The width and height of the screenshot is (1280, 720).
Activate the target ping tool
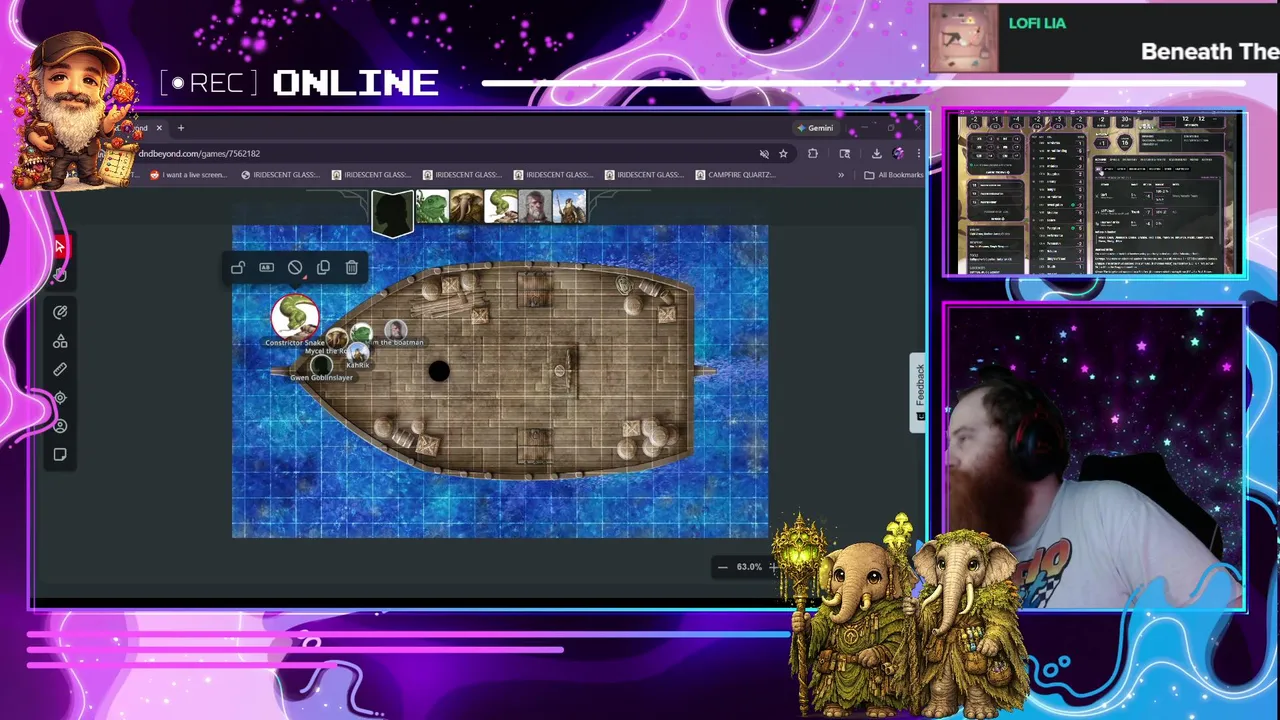[x=60, y=398]
